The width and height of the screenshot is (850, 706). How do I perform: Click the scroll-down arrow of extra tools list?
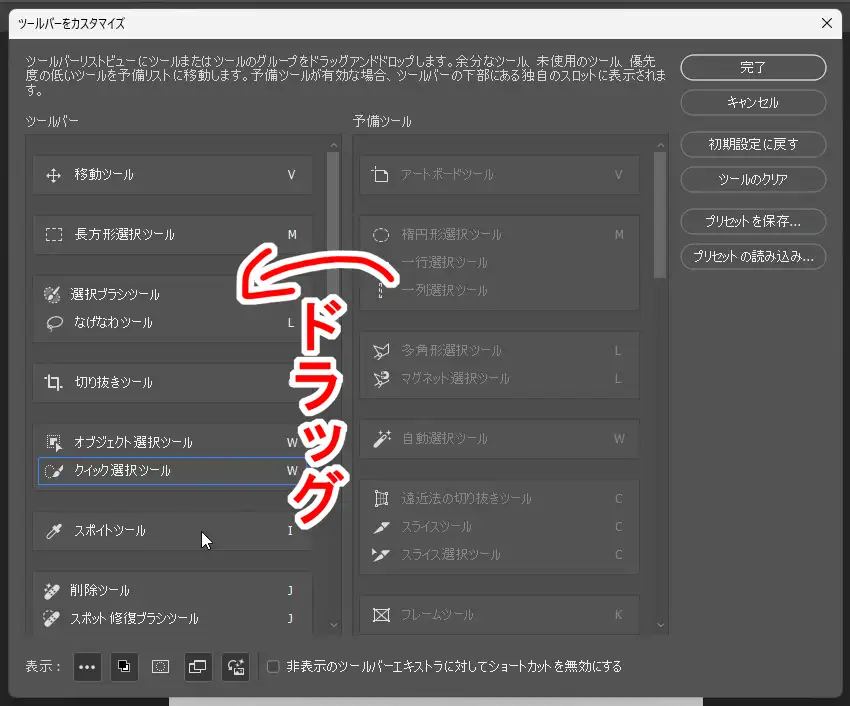660,625
